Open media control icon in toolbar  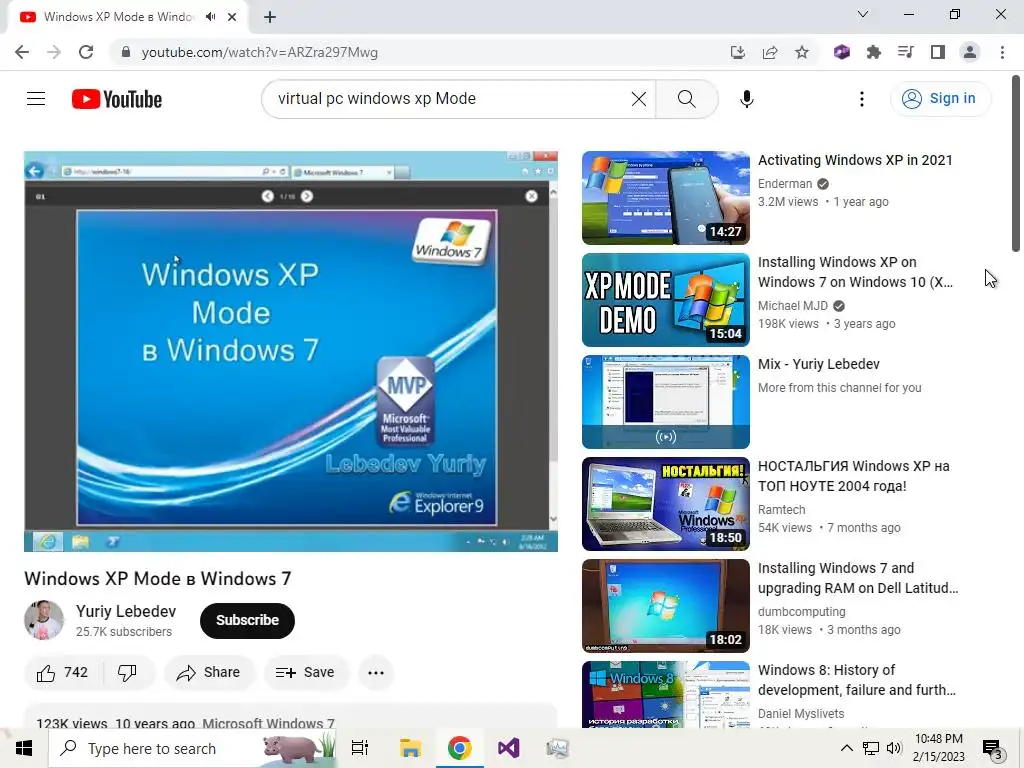click(905, 52)
